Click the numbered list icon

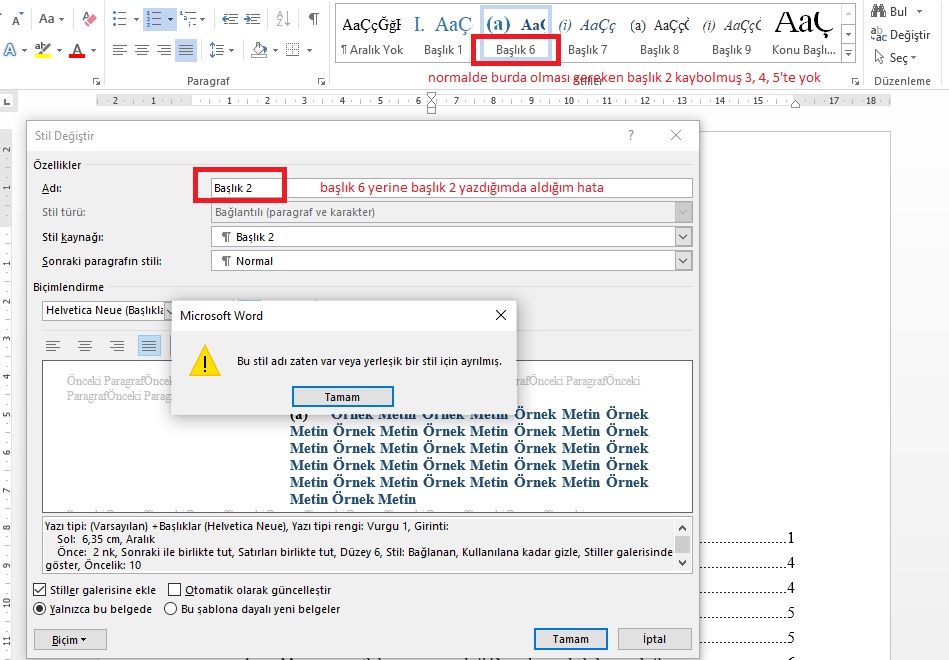click(154, 19)
